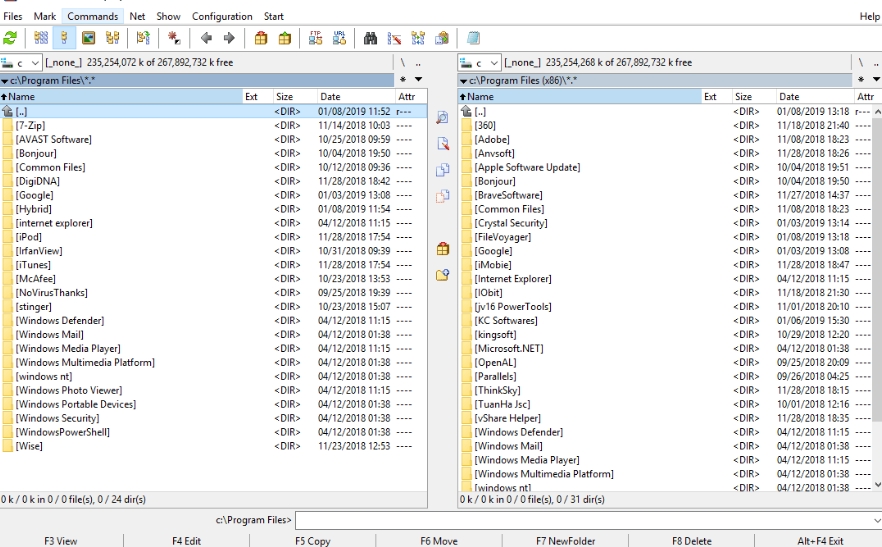Open the Mark menu
Viewport: 882px width, 547px height.
click(44, 16)
